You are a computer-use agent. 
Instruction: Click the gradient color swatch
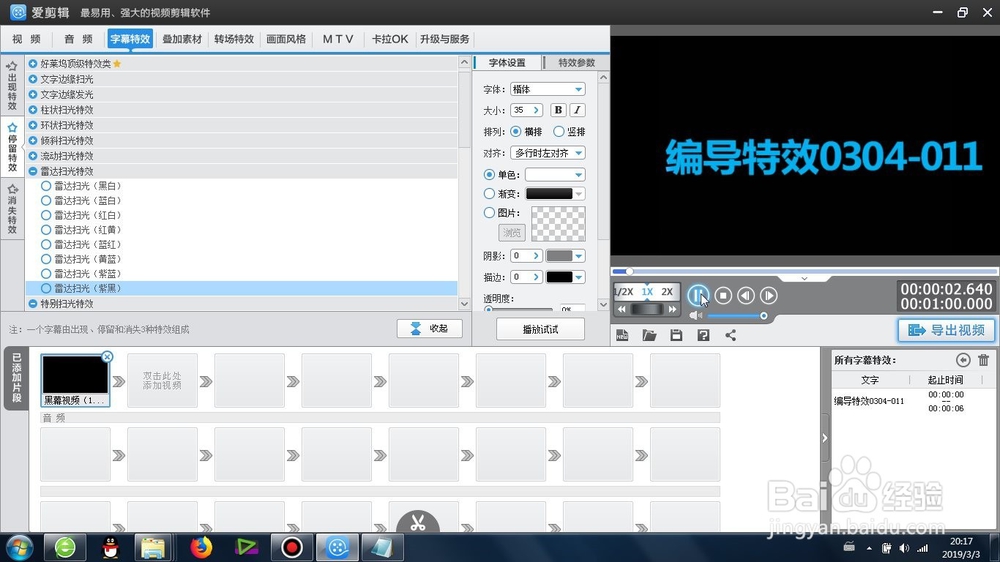tap(548, 193)
